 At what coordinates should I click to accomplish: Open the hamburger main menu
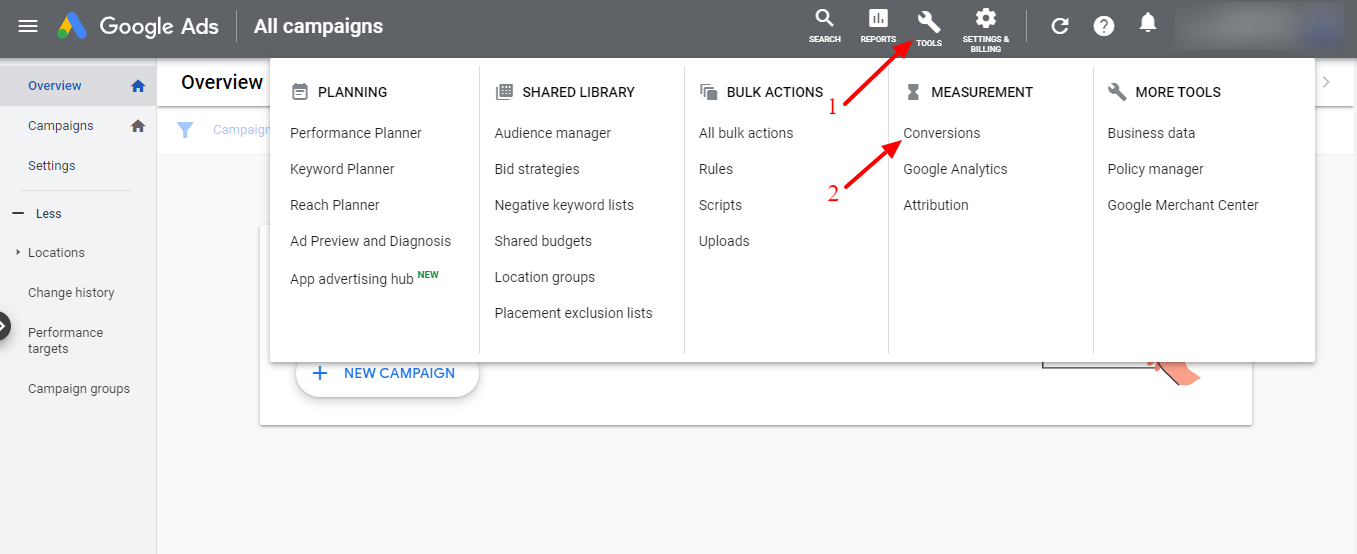(x=28, y=26)
